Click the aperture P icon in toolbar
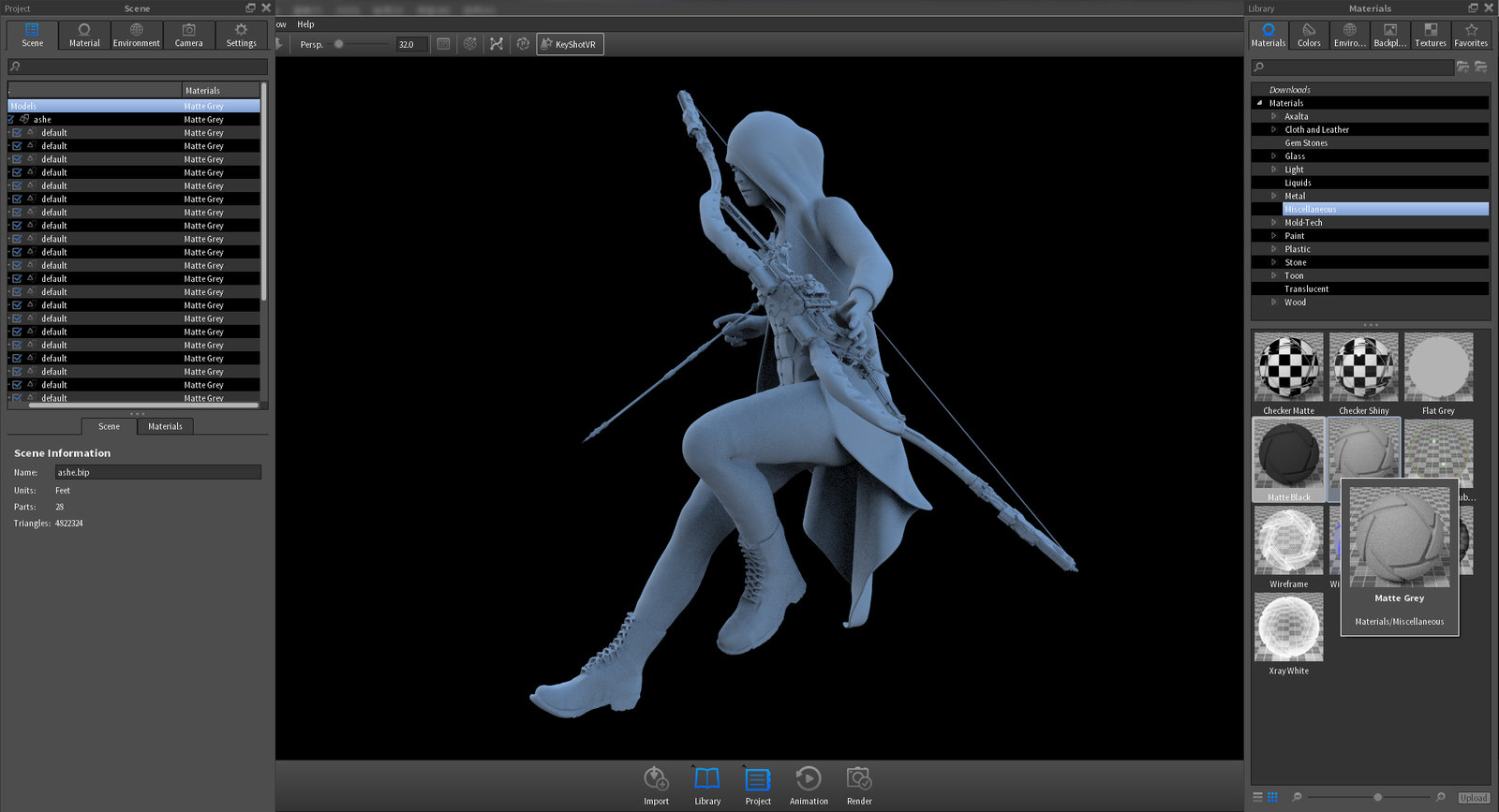The height and width of the screenshot is (812, 1499). click(523, 44)
